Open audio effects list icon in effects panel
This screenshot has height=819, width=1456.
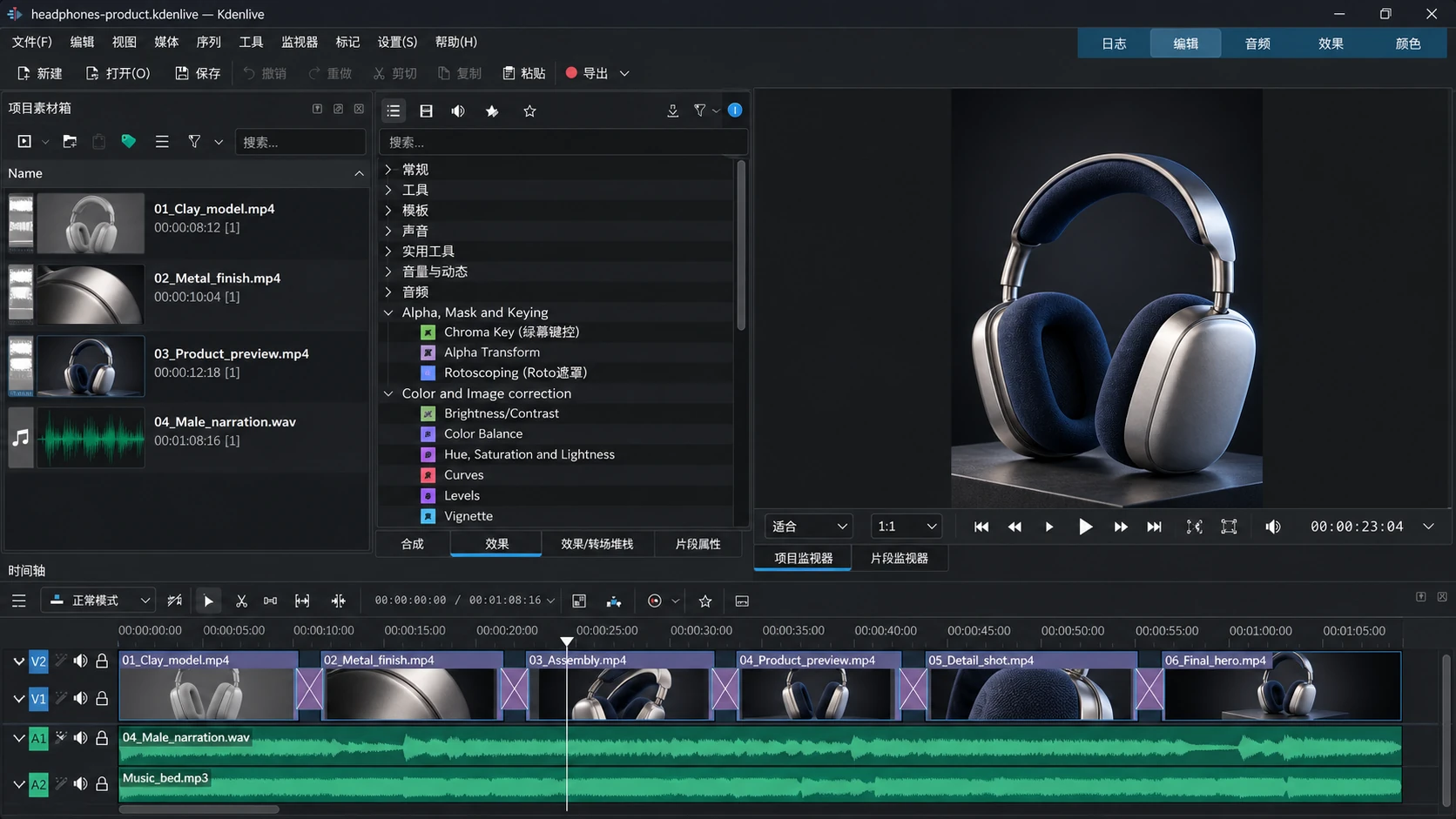point(458,111)
